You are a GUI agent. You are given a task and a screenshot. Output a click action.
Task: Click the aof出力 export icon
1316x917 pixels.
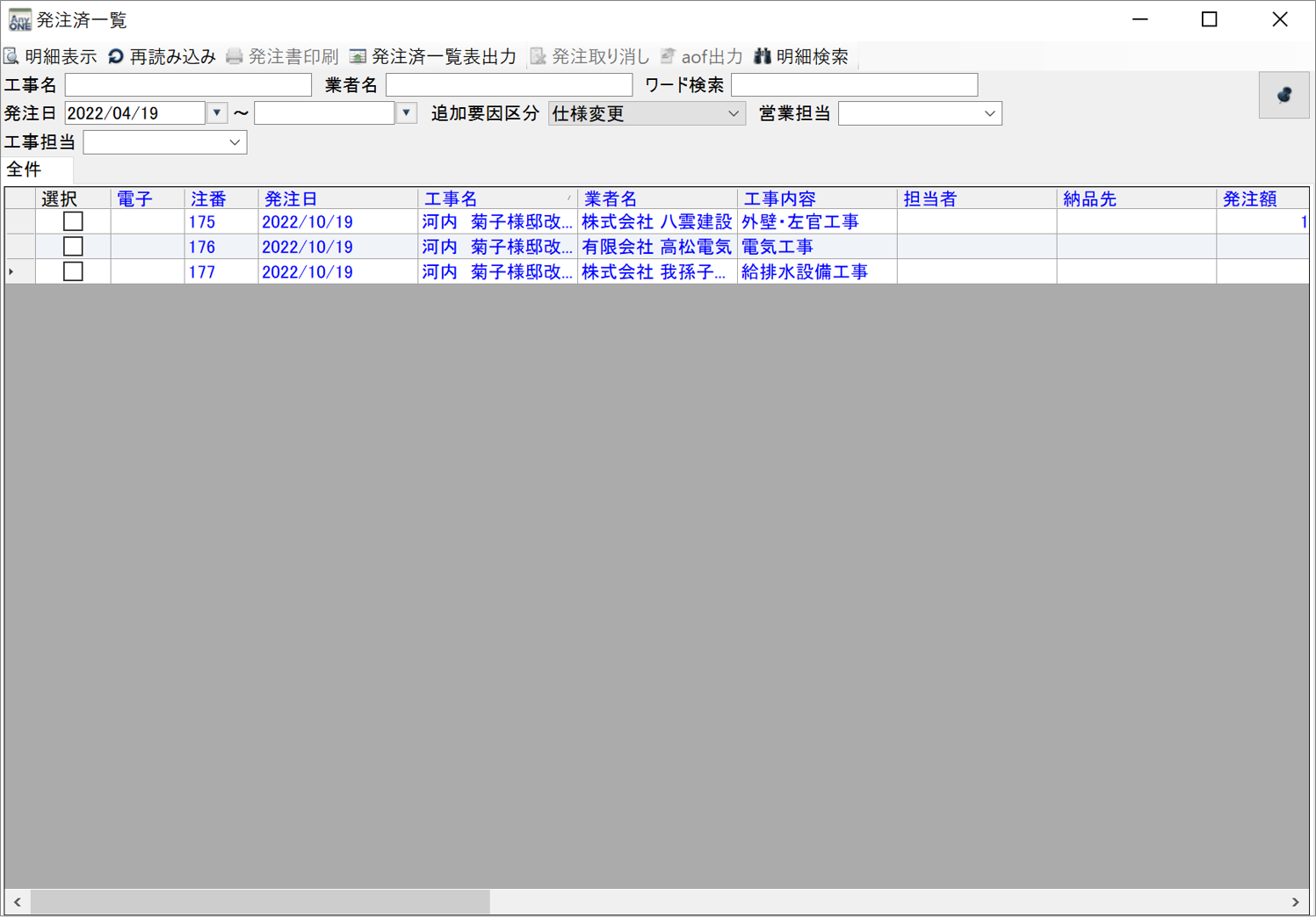coord(669,57)
